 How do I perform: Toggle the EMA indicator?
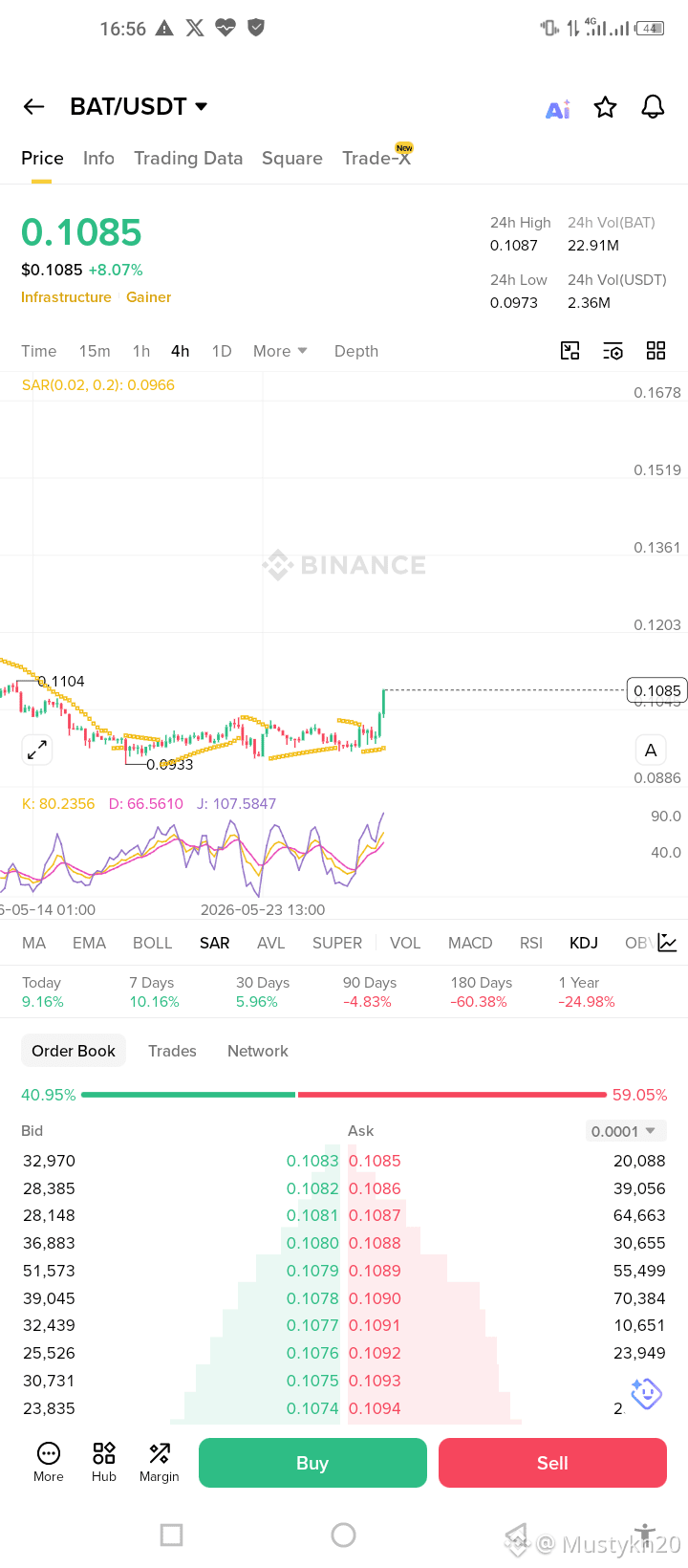[89, 943]
